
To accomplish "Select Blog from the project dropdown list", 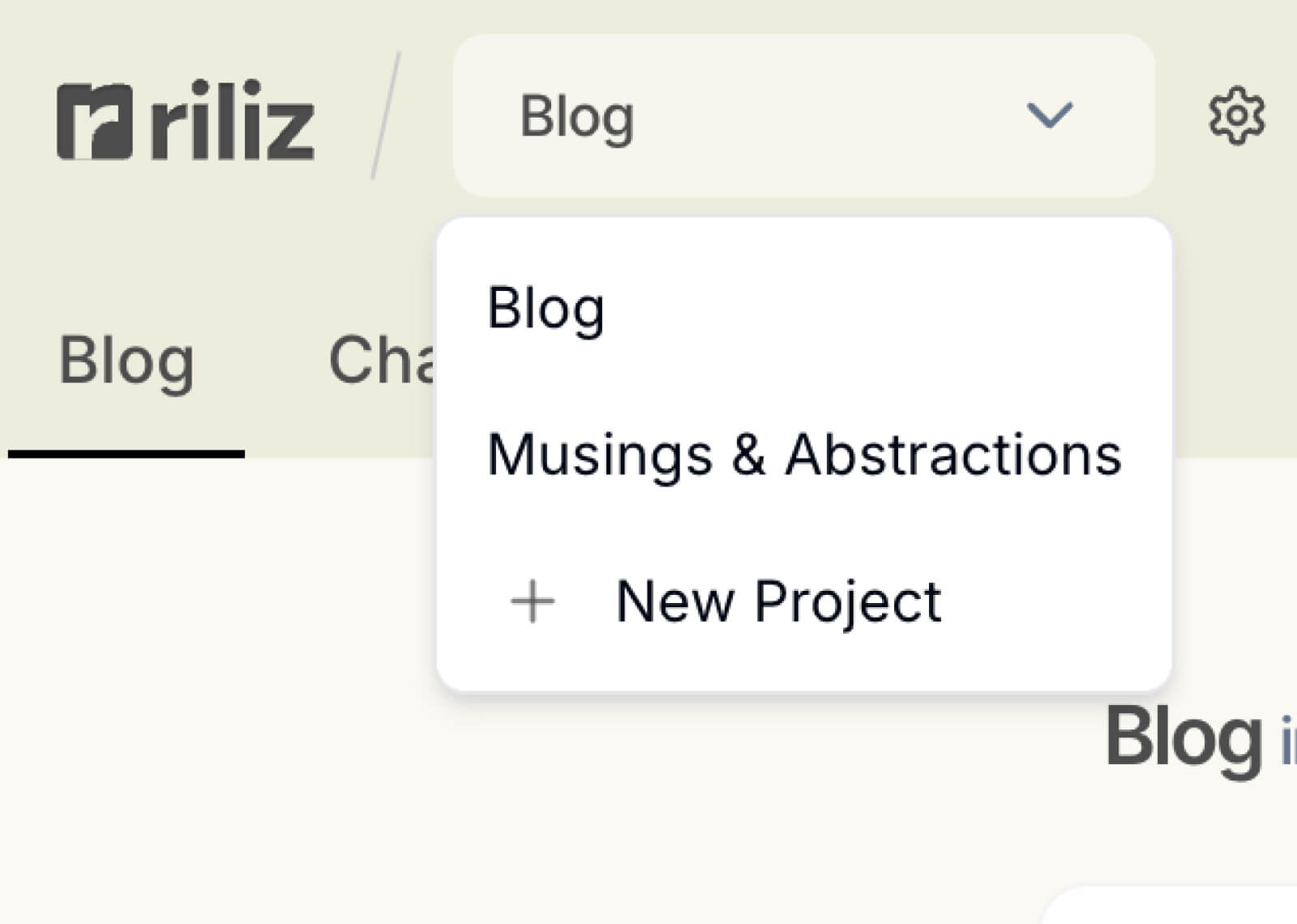I will (546, 309).
